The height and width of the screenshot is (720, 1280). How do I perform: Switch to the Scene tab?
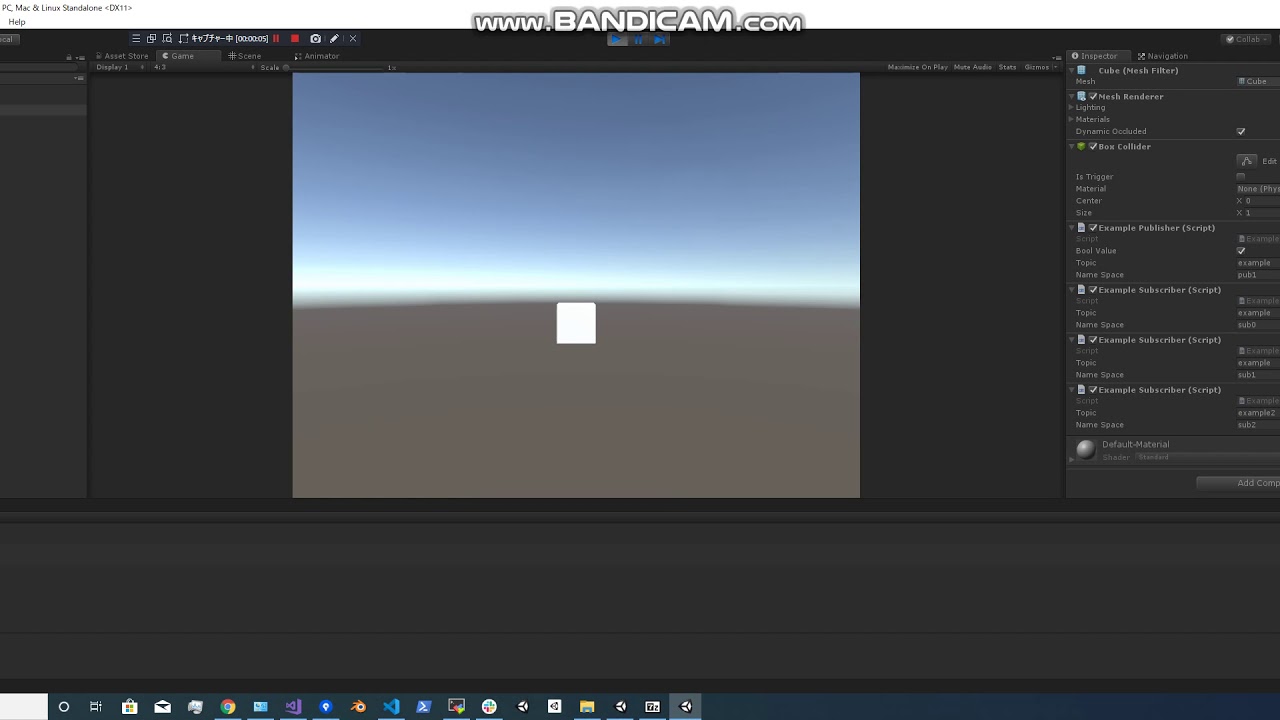(x=245, y=56)
